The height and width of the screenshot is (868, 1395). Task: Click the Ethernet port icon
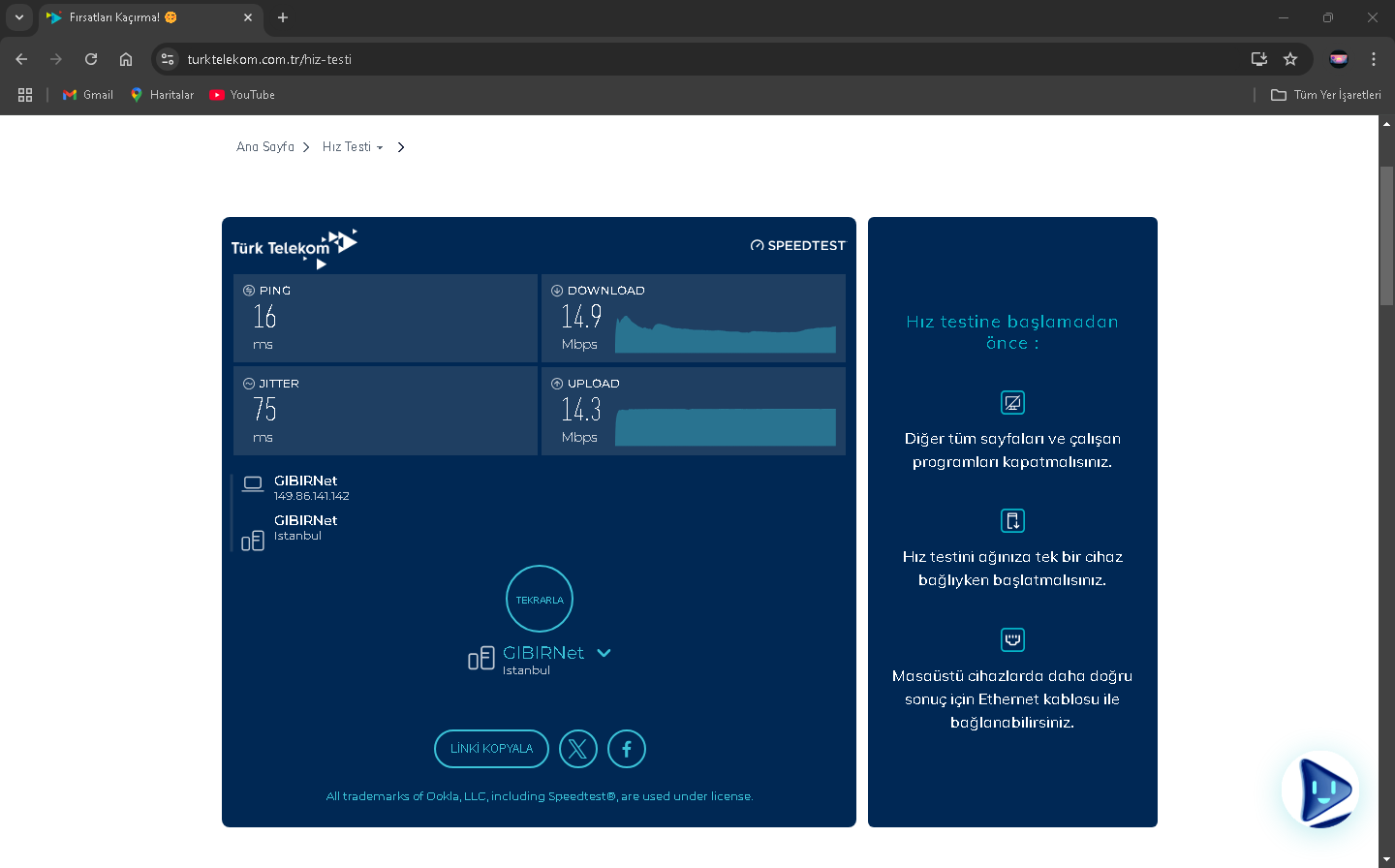tap(1012, 639)
